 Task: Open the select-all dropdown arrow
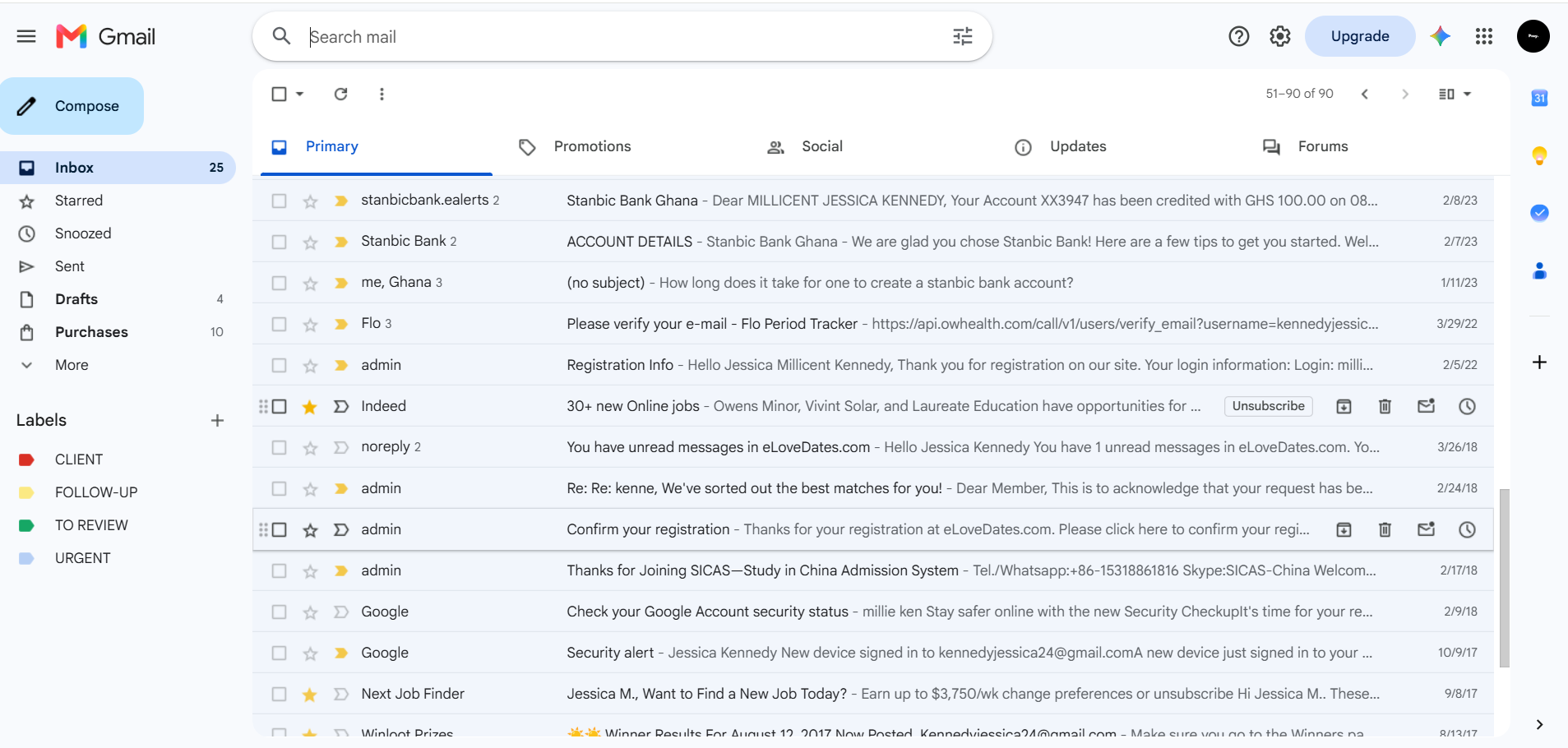pos(300,94)
